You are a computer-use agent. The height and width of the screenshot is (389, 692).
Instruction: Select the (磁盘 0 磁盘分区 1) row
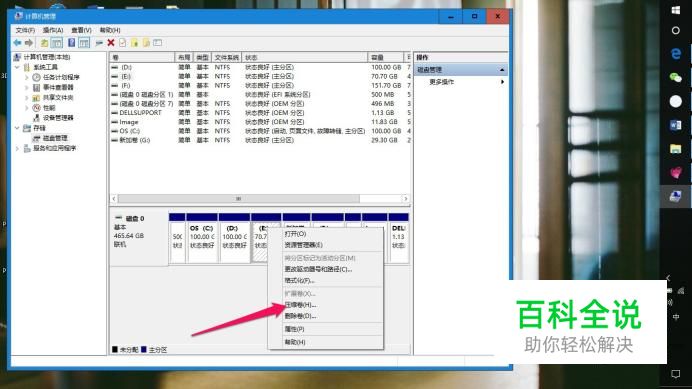coord(260,94)
